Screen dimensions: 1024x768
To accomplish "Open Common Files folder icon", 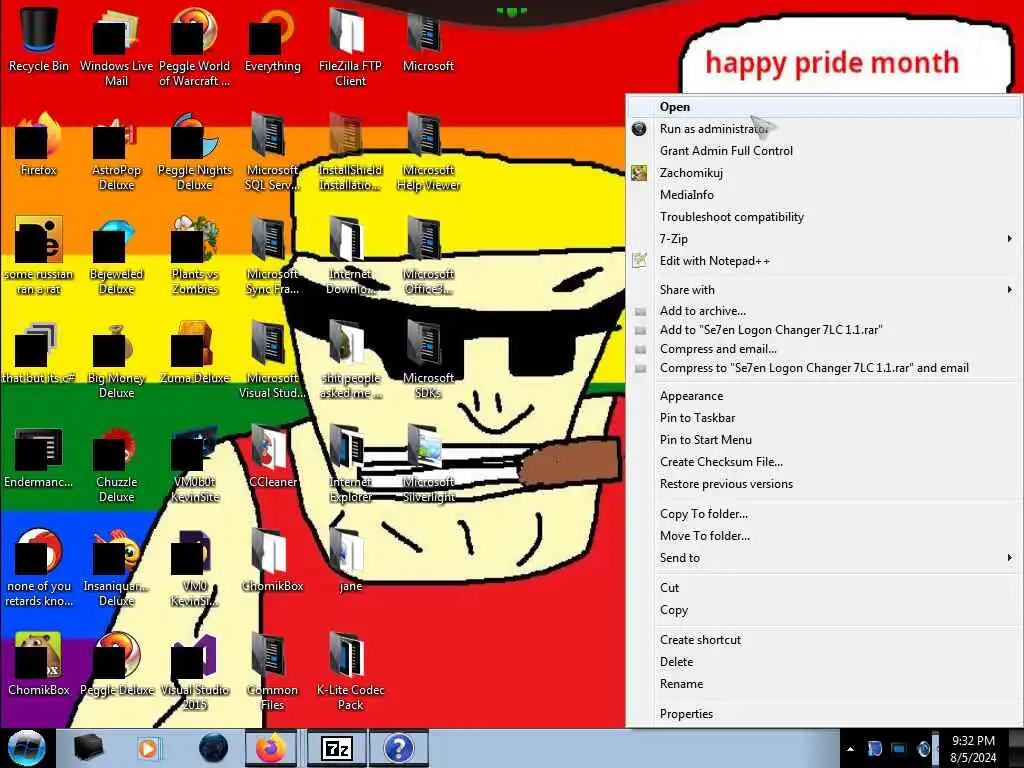I will 272,671.
